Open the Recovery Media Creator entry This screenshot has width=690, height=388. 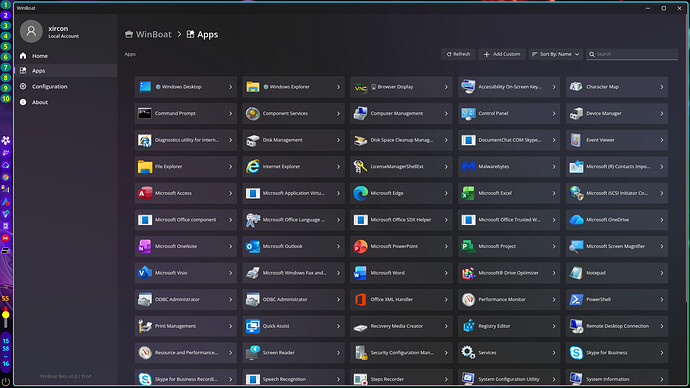[x=401, y=326]
